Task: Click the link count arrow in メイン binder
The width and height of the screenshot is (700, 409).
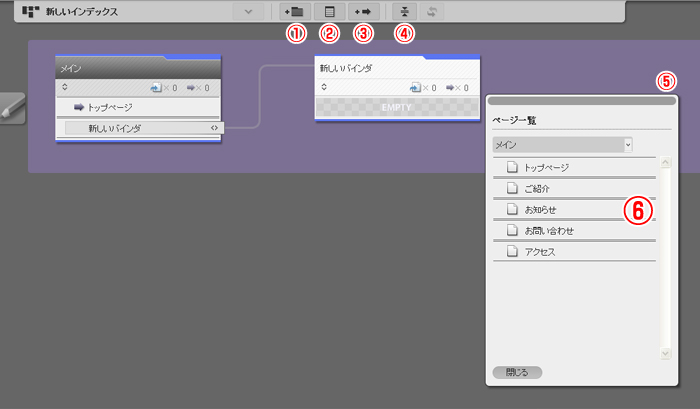Action: click(x=191, y=88)
